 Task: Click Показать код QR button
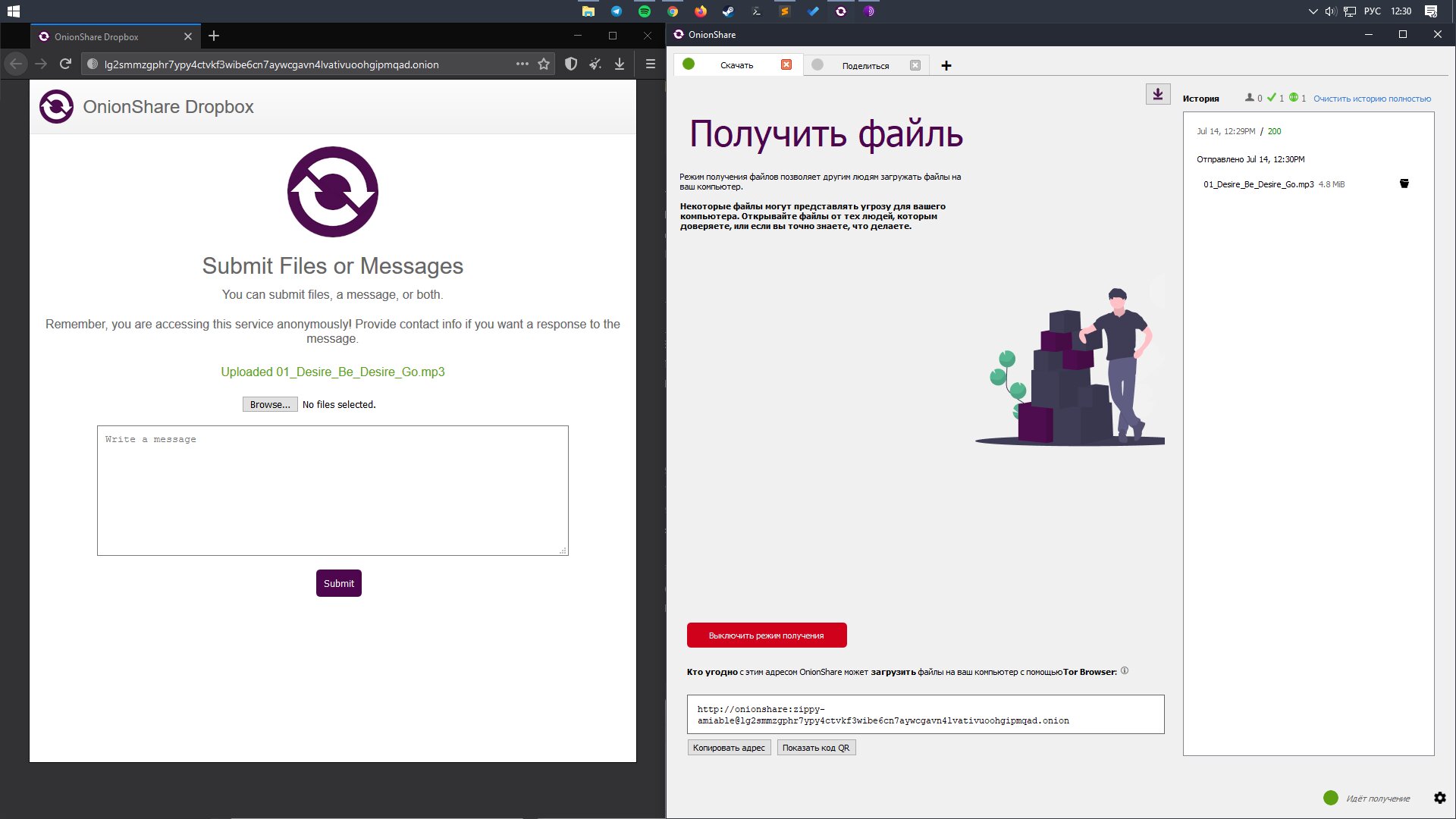click(x=816, y=748)
